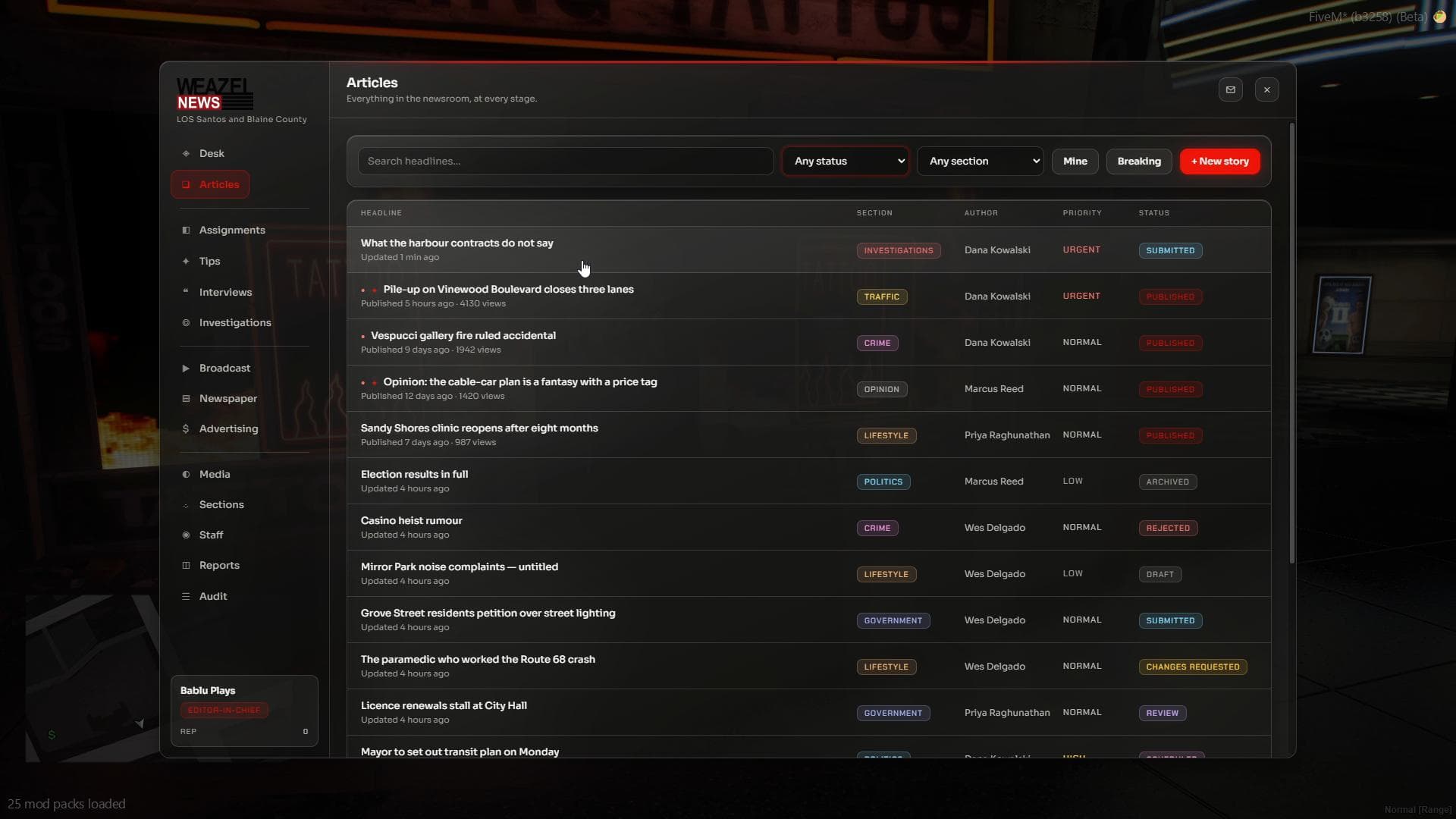Screen dimensions: 1456x819
Task: Open the Audit list icon
Action: [186, 596]
